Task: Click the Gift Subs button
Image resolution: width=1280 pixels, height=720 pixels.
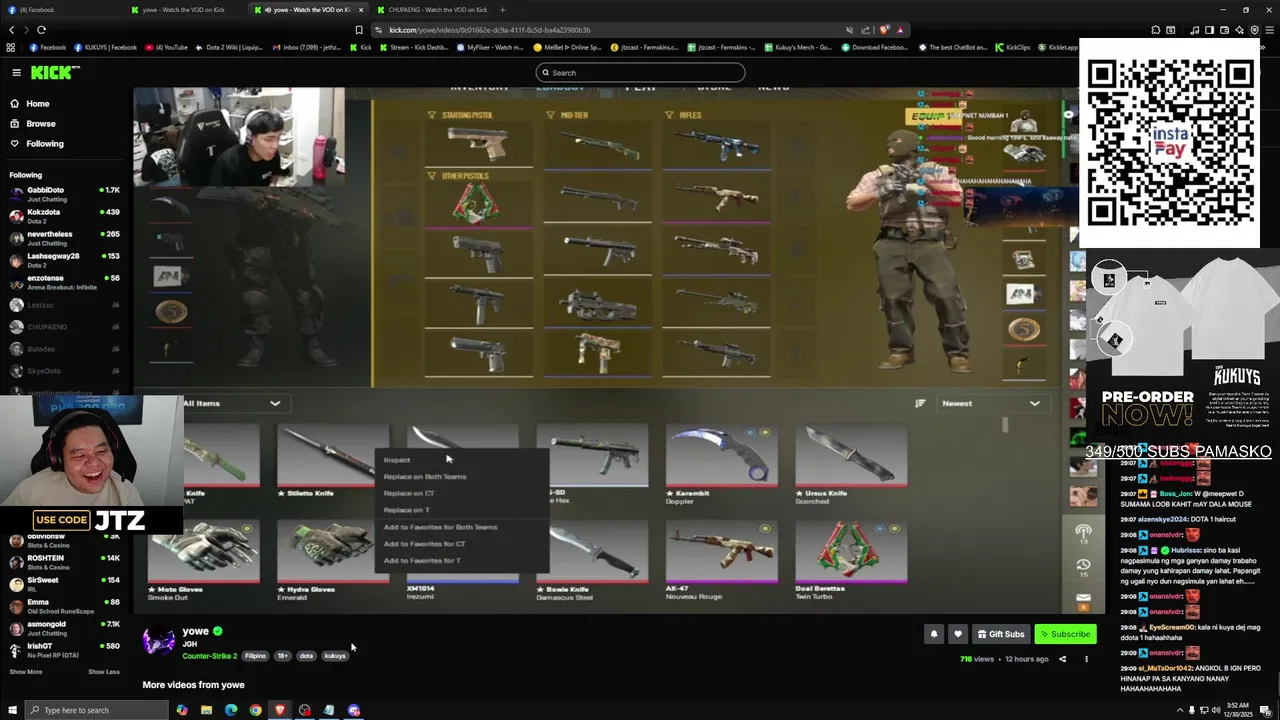Action: (1001, 634)
